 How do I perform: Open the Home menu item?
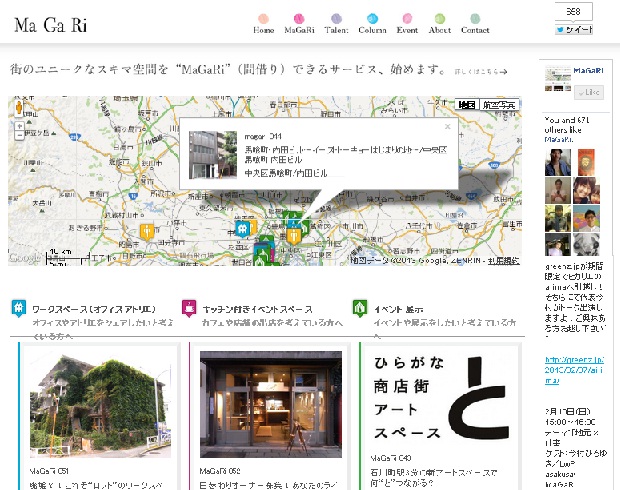(x=263, y=30)
